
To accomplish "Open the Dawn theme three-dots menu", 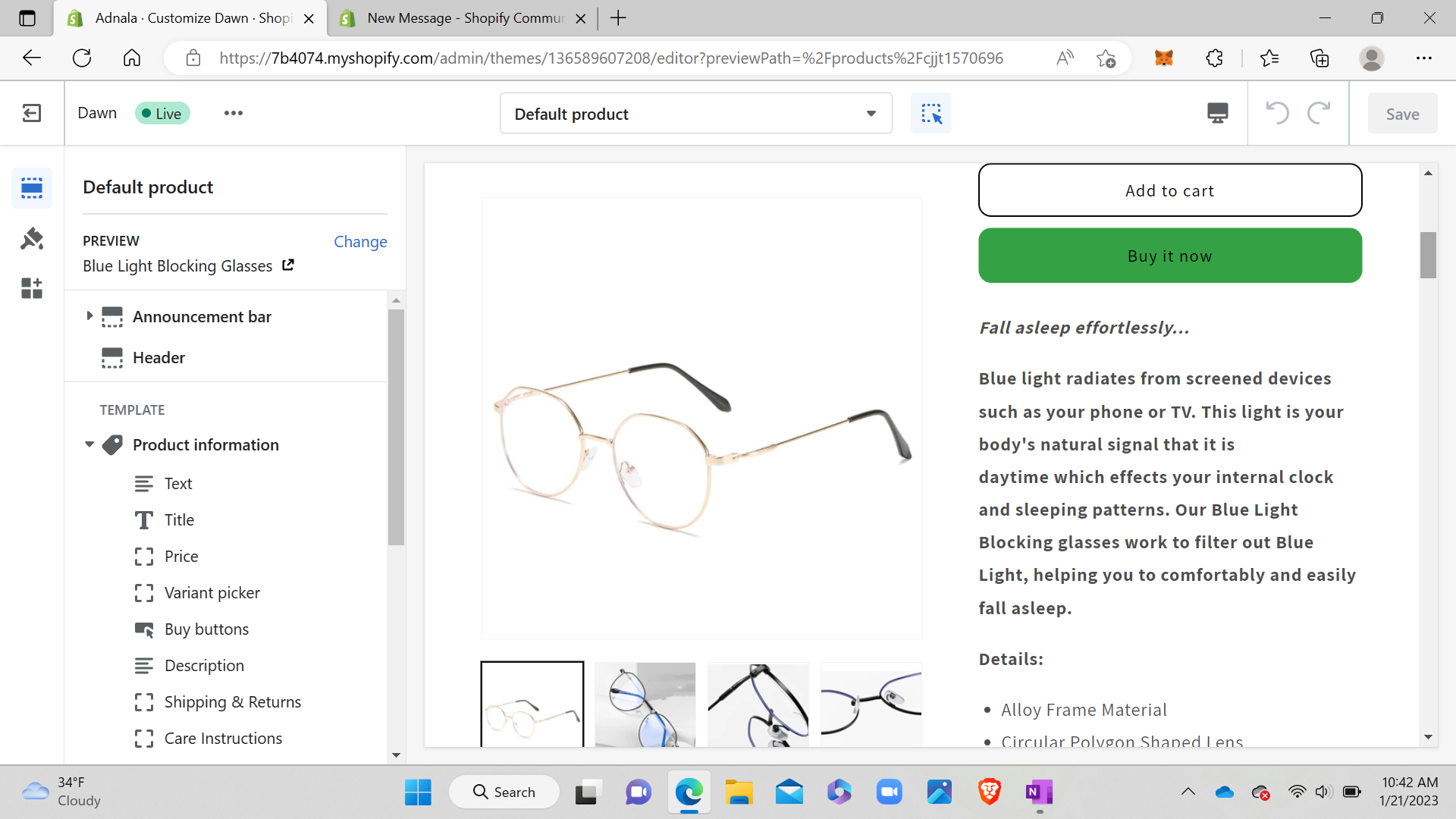I will point(233,113).
